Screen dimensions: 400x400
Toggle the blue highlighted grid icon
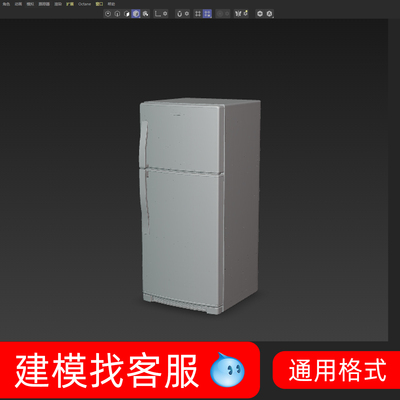click(x=207, y=14)
